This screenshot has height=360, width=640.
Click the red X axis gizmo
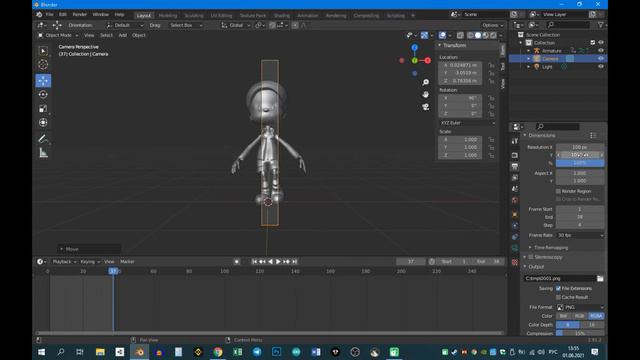[427, 60]
